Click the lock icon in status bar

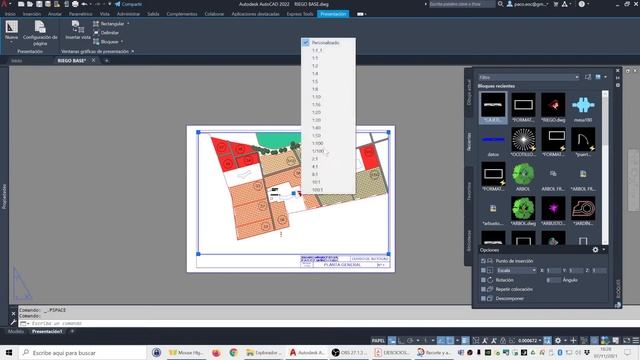pos(503,340)
